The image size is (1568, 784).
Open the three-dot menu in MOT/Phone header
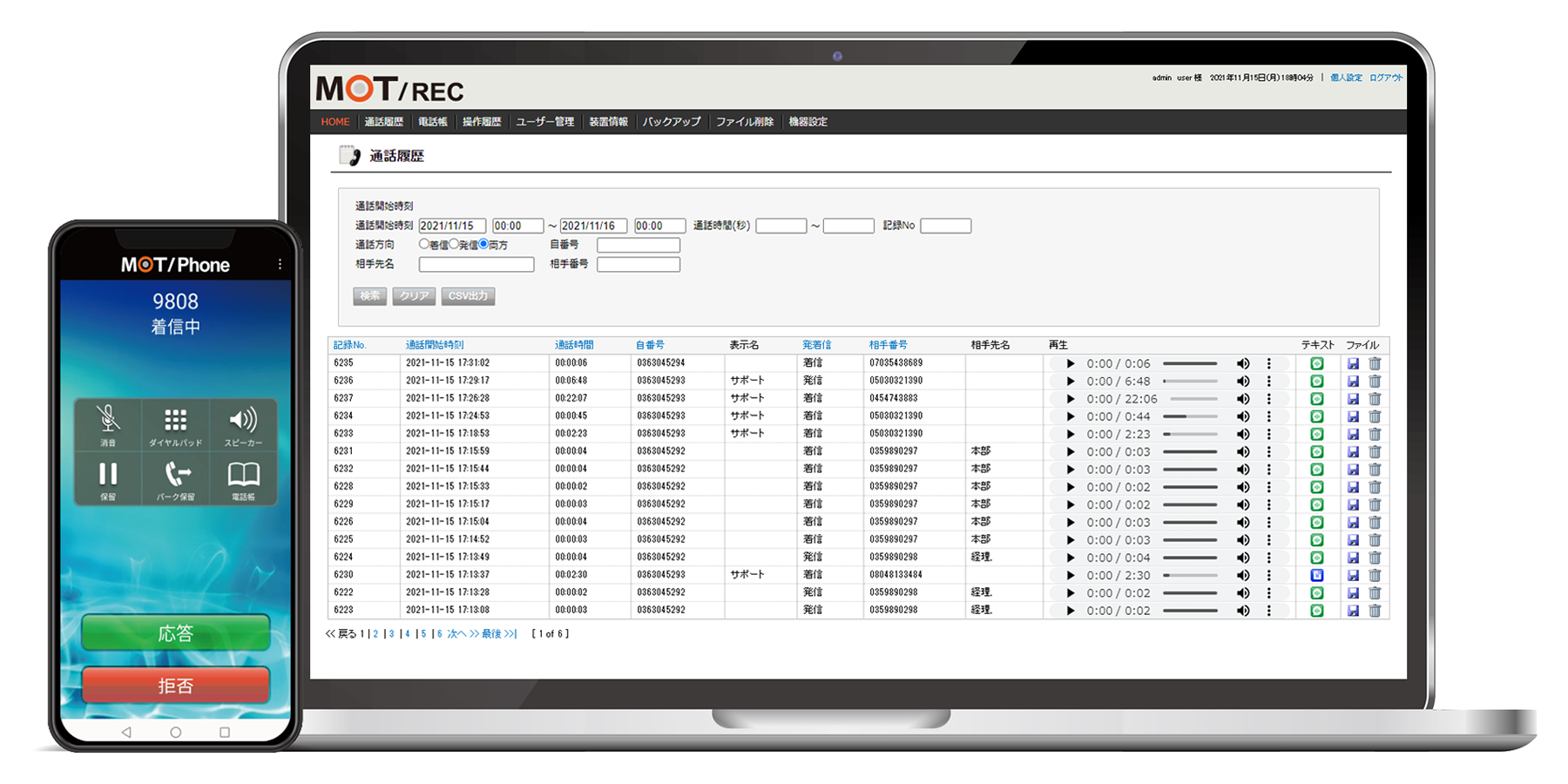point(280,265)
